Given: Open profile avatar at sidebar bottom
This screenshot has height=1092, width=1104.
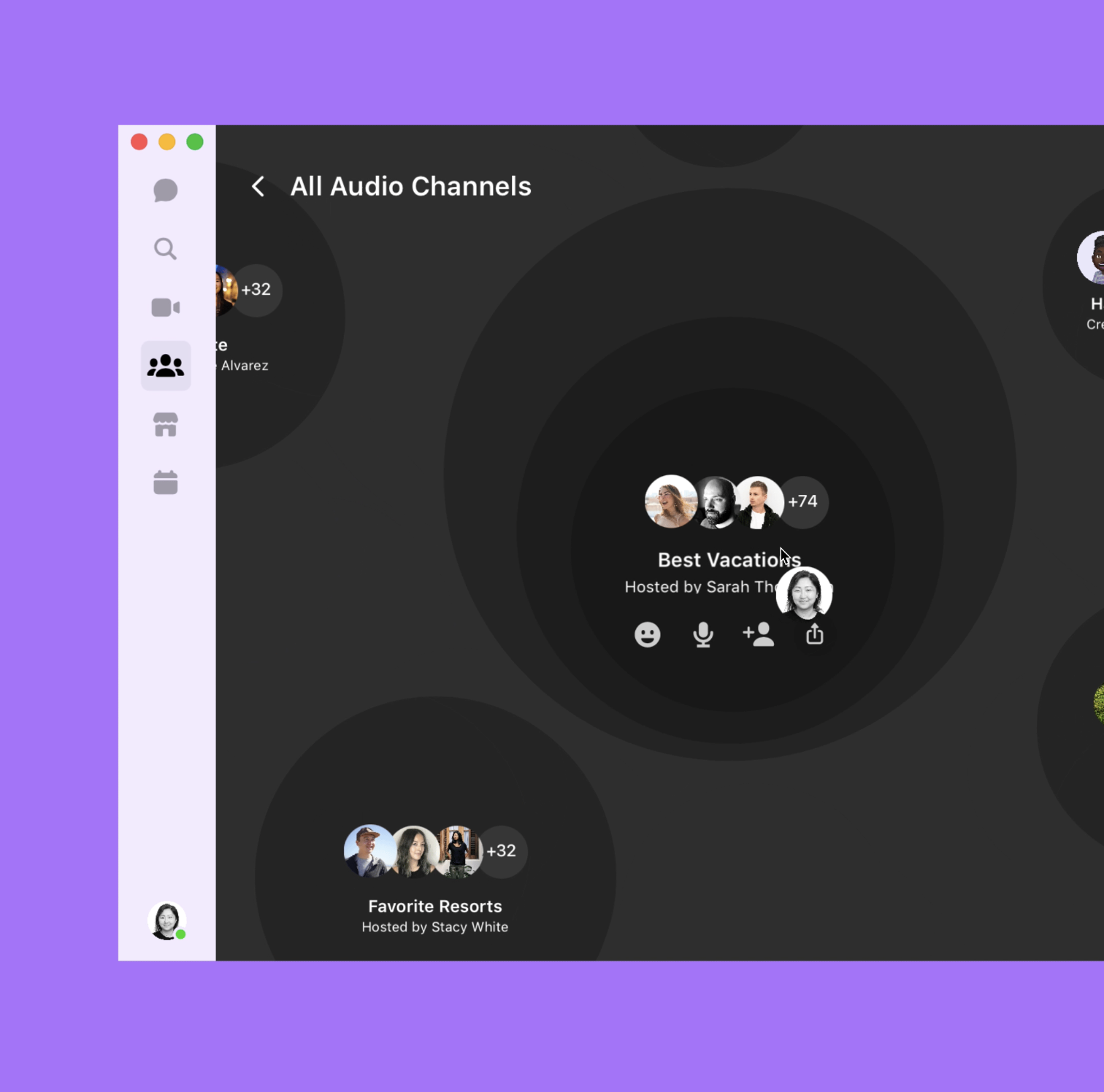Looking at the screenshot, I should (166, 920).
